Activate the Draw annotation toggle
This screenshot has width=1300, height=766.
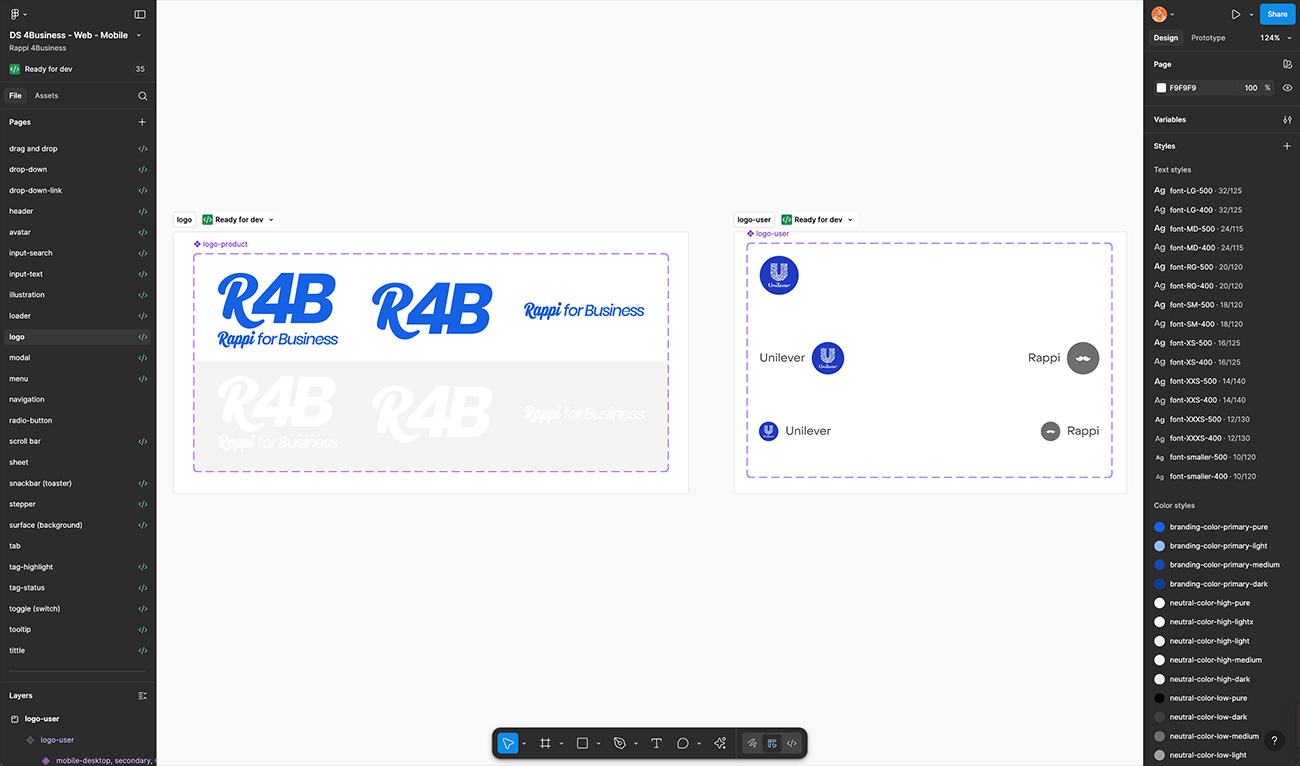[752, 743]
